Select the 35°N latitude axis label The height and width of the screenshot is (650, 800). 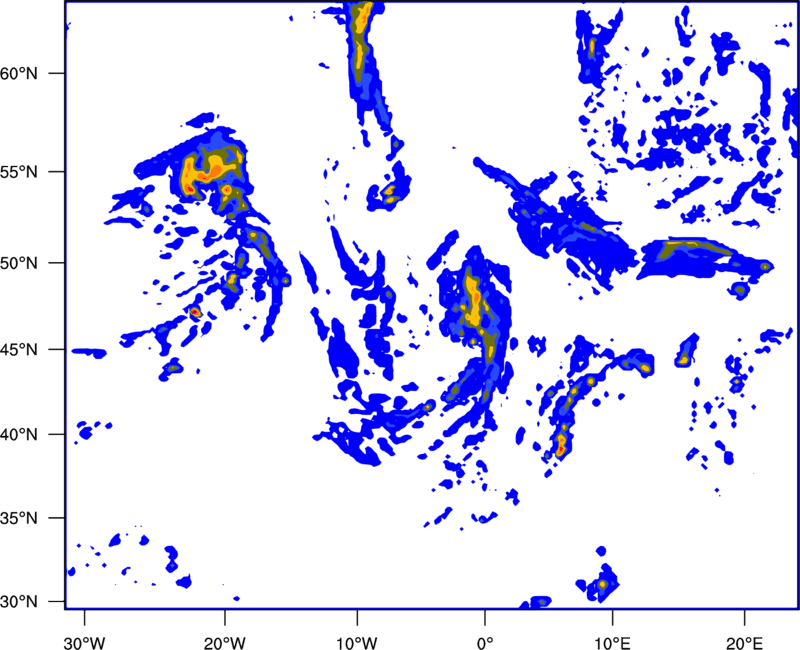19,518
